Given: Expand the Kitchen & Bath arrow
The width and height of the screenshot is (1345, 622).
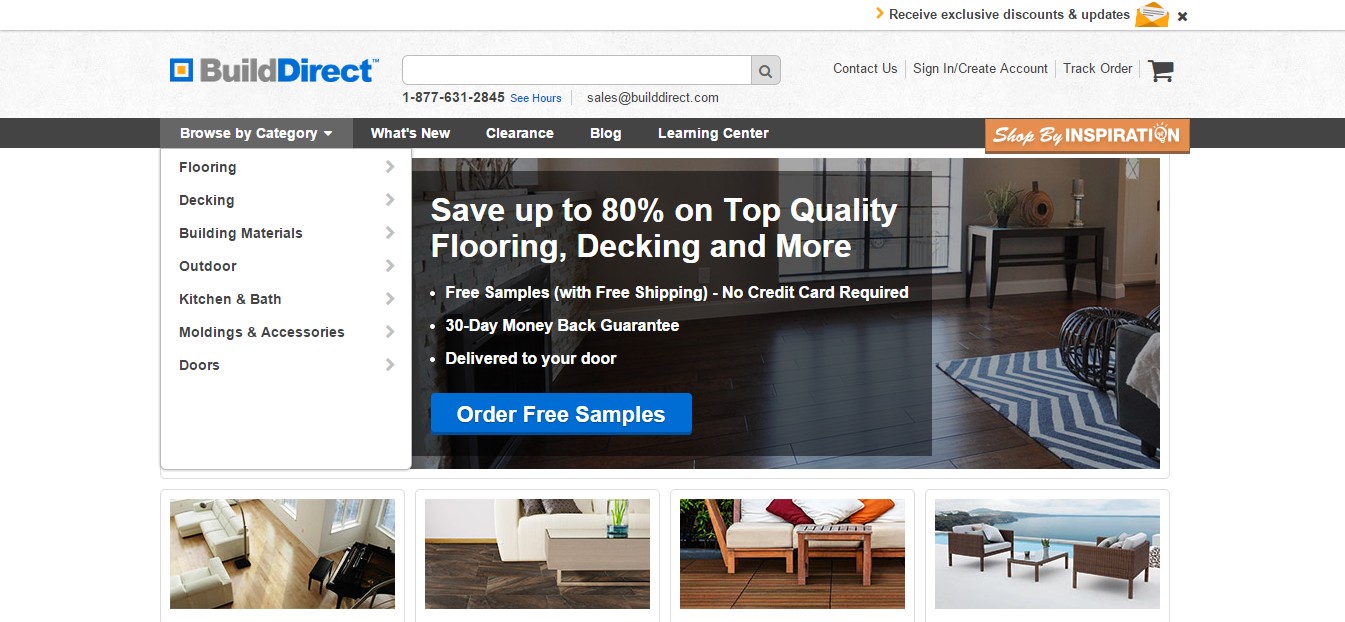Looking at the screenshot, I should 390,299.
